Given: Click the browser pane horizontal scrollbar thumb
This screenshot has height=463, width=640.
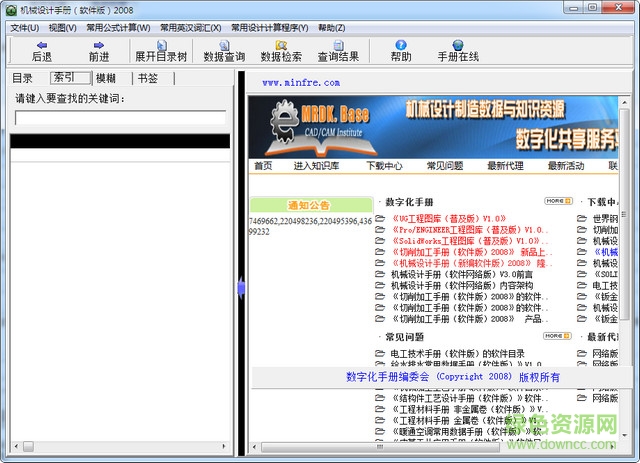Looking at the screenshot, I should click(380, 447).
